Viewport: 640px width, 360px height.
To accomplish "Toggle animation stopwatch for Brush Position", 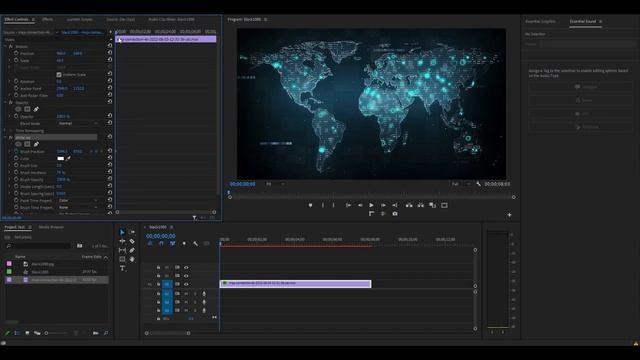I will [x=16, y=151].
